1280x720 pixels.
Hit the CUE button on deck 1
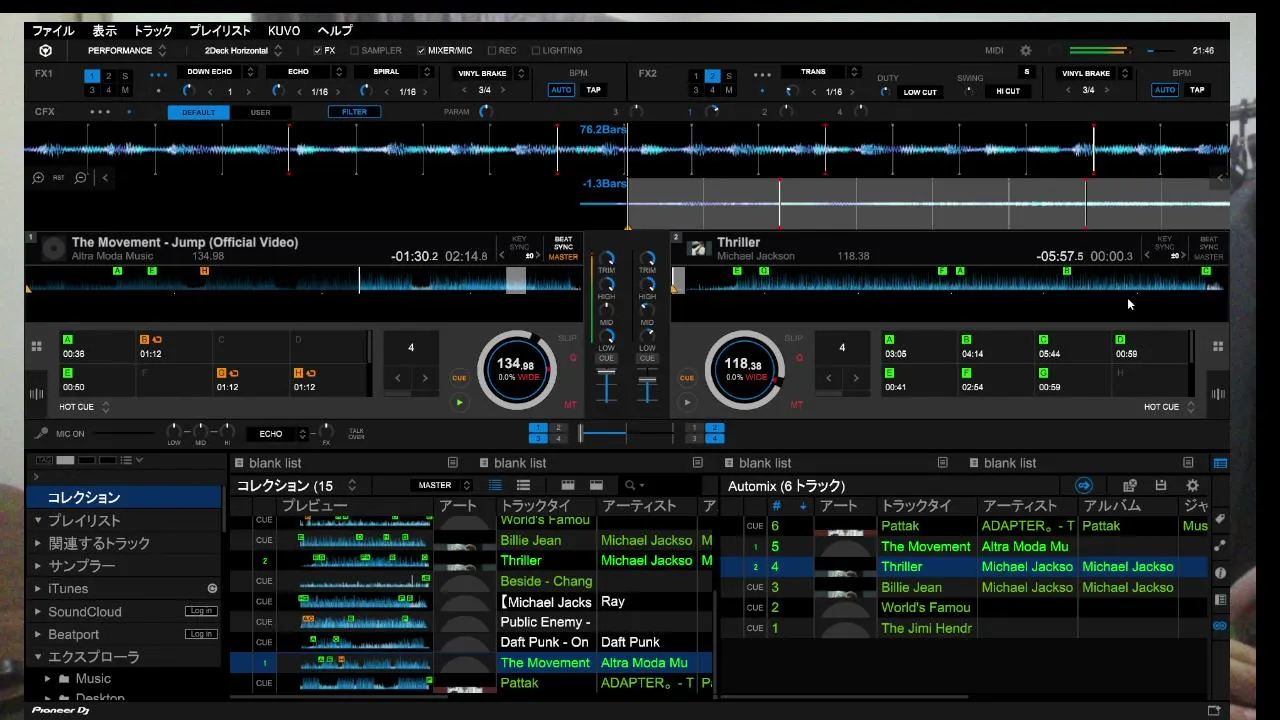click(x=459, y=378)
